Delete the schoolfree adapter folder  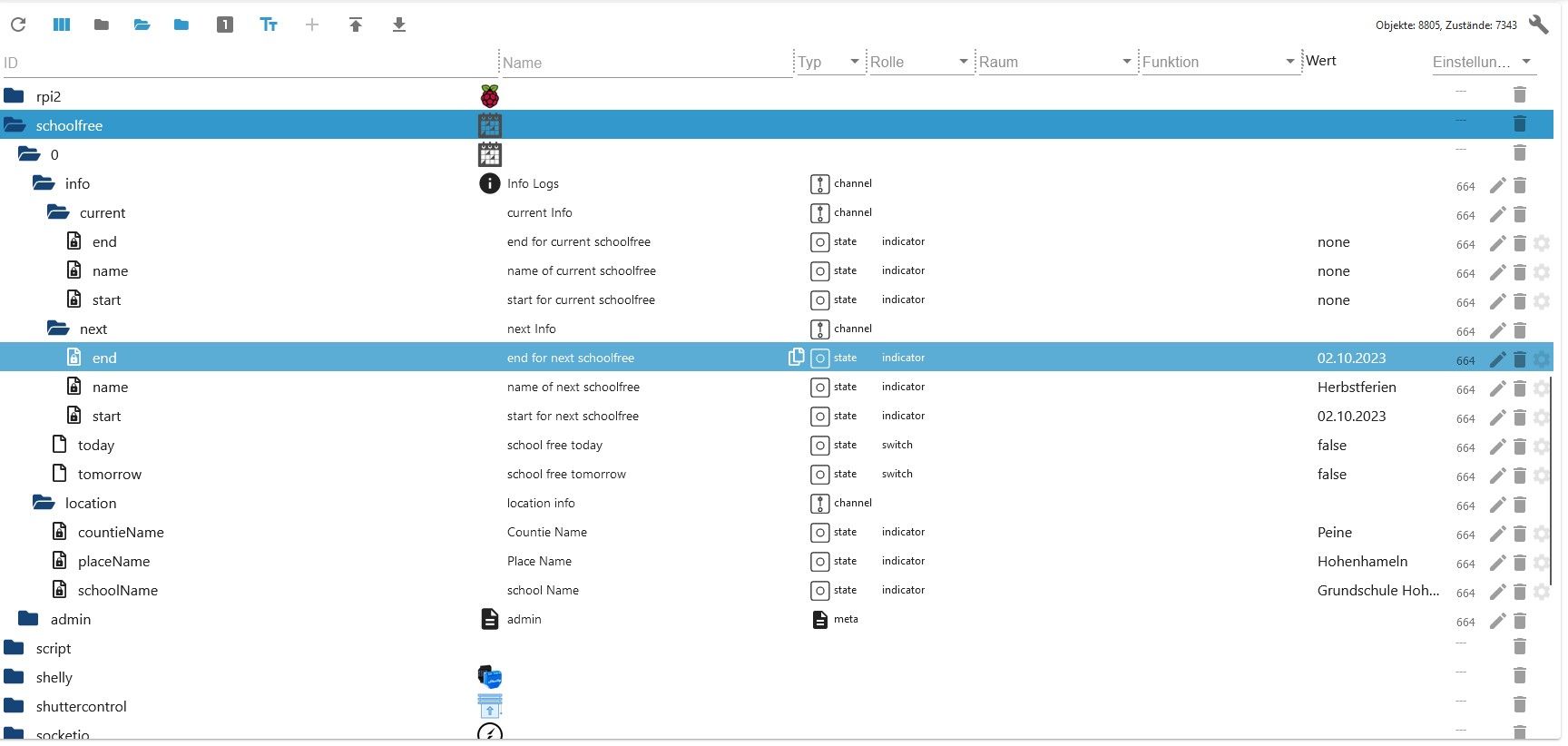[x=1520, y=123]
